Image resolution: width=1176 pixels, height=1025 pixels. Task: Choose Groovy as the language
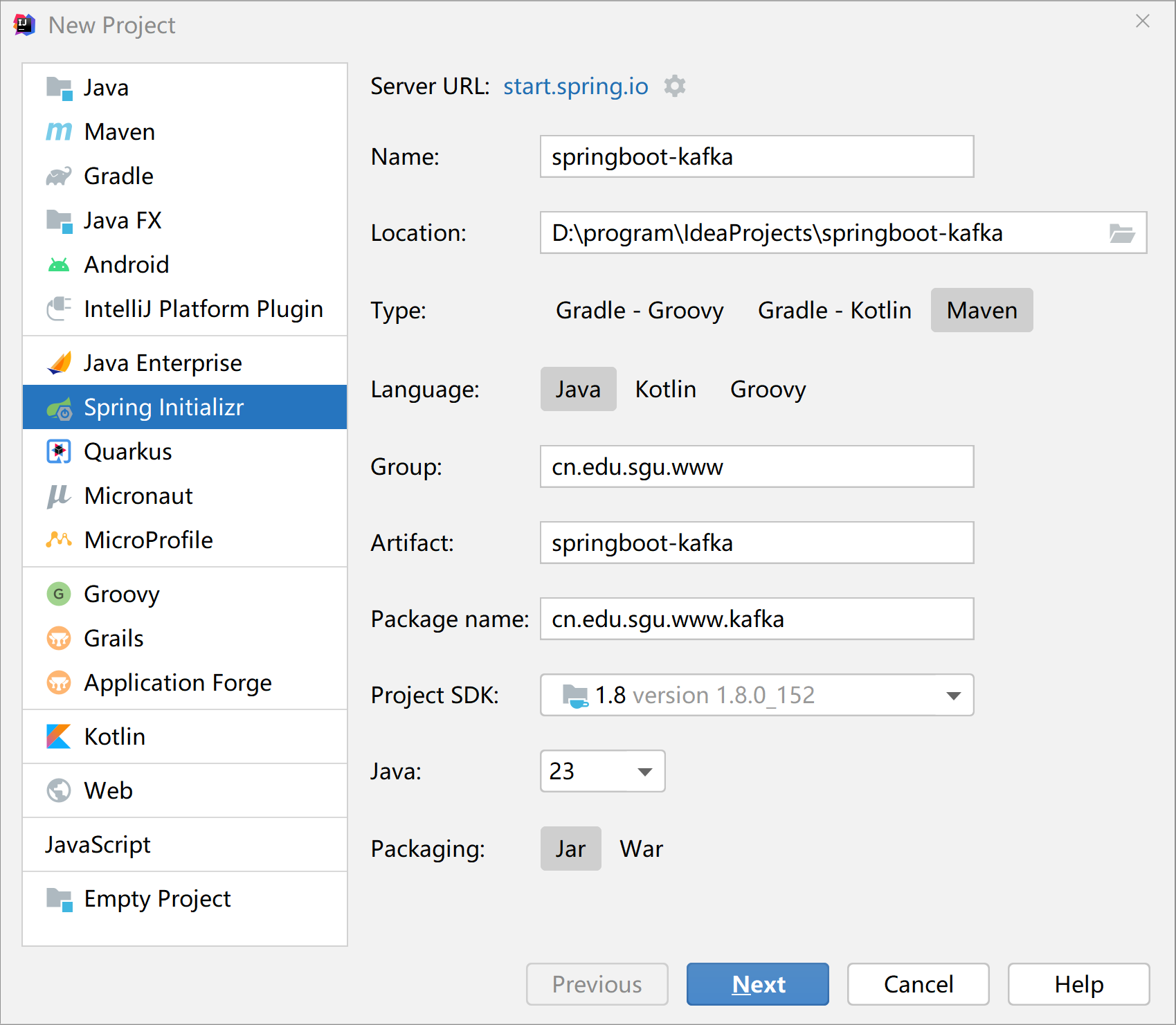pyautogui.click(x=768, y=389)
